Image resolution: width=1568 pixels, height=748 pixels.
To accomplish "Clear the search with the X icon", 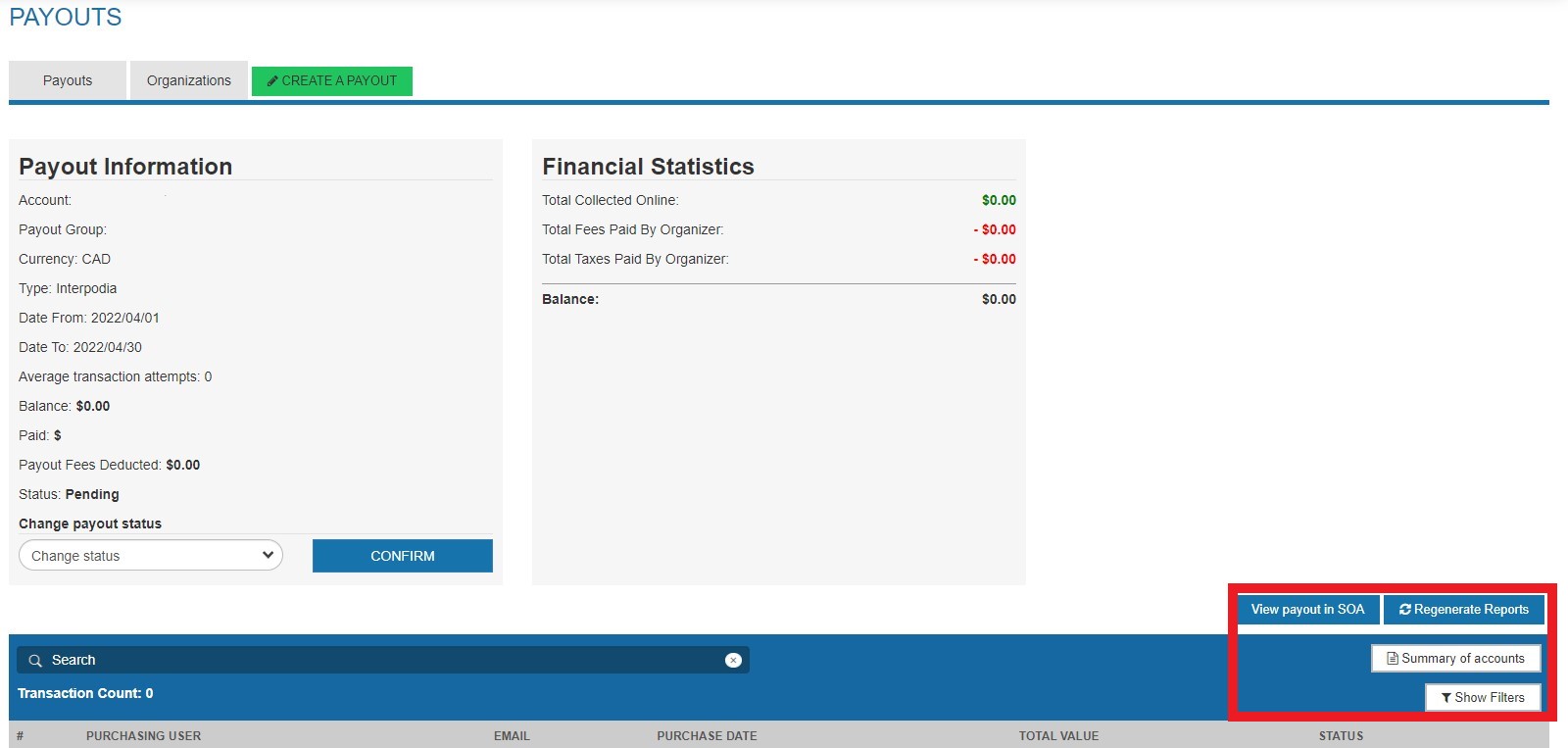I will 732,661.
